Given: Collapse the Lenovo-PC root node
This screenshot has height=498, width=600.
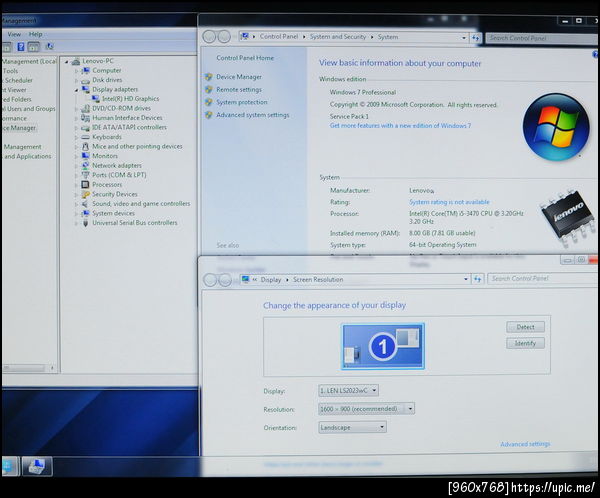Looking at the screenshot, I should point(67,61).
